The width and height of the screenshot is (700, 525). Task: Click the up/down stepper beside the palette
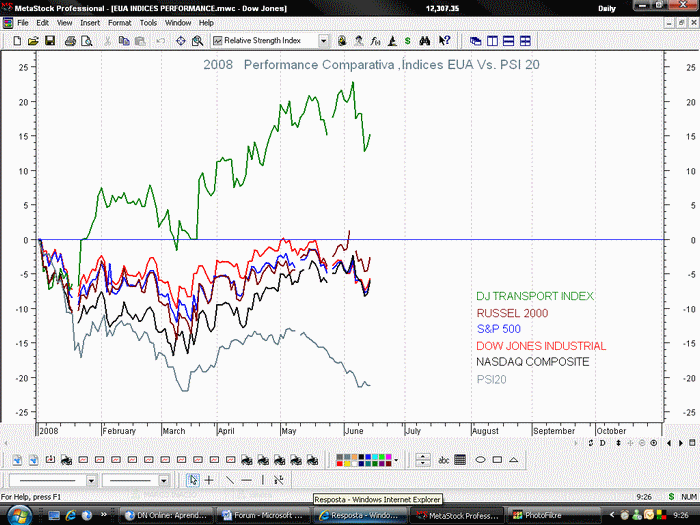click(x=422, y=460)
